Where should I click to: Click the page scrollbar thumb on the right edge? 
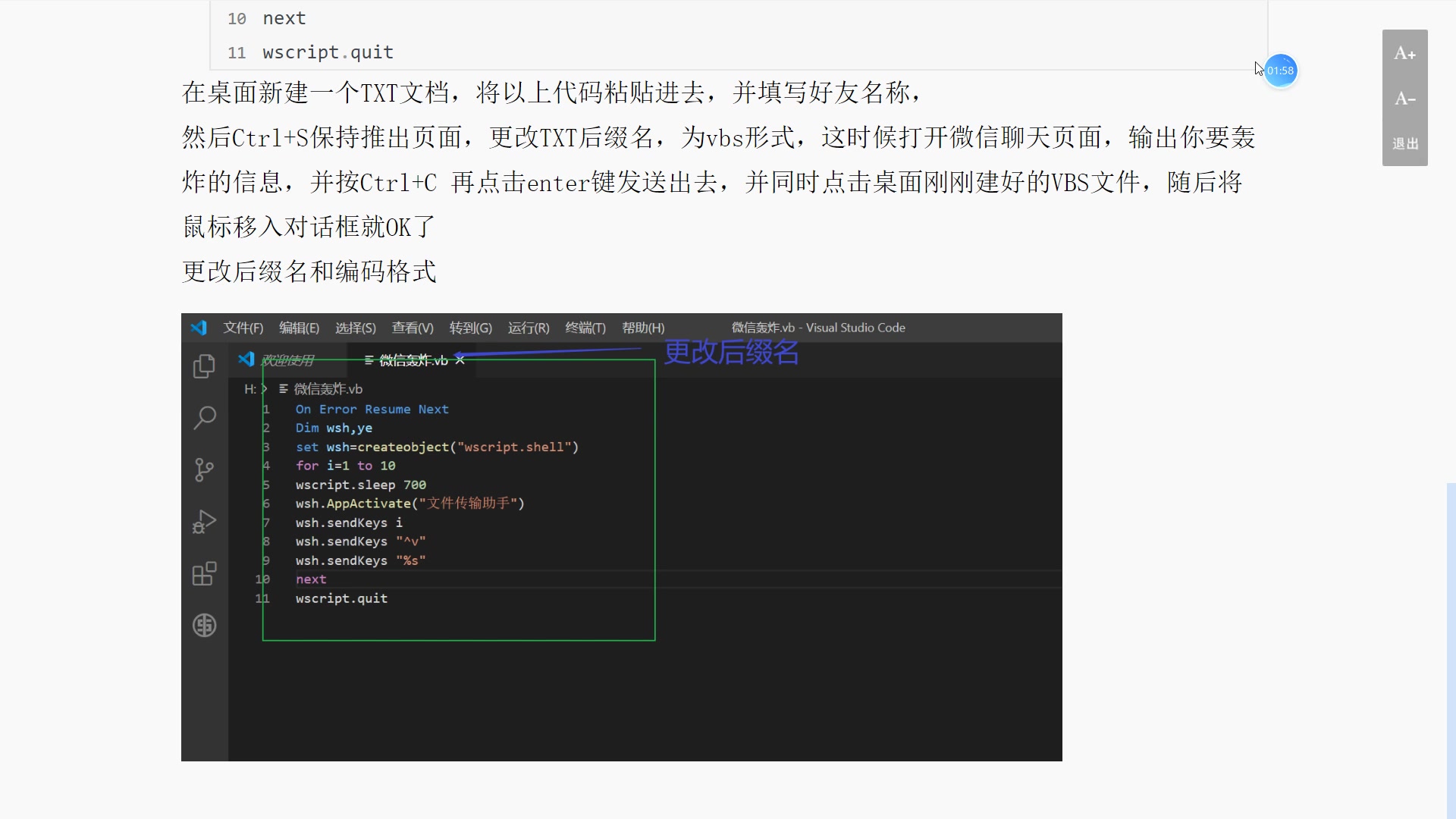1451,651
